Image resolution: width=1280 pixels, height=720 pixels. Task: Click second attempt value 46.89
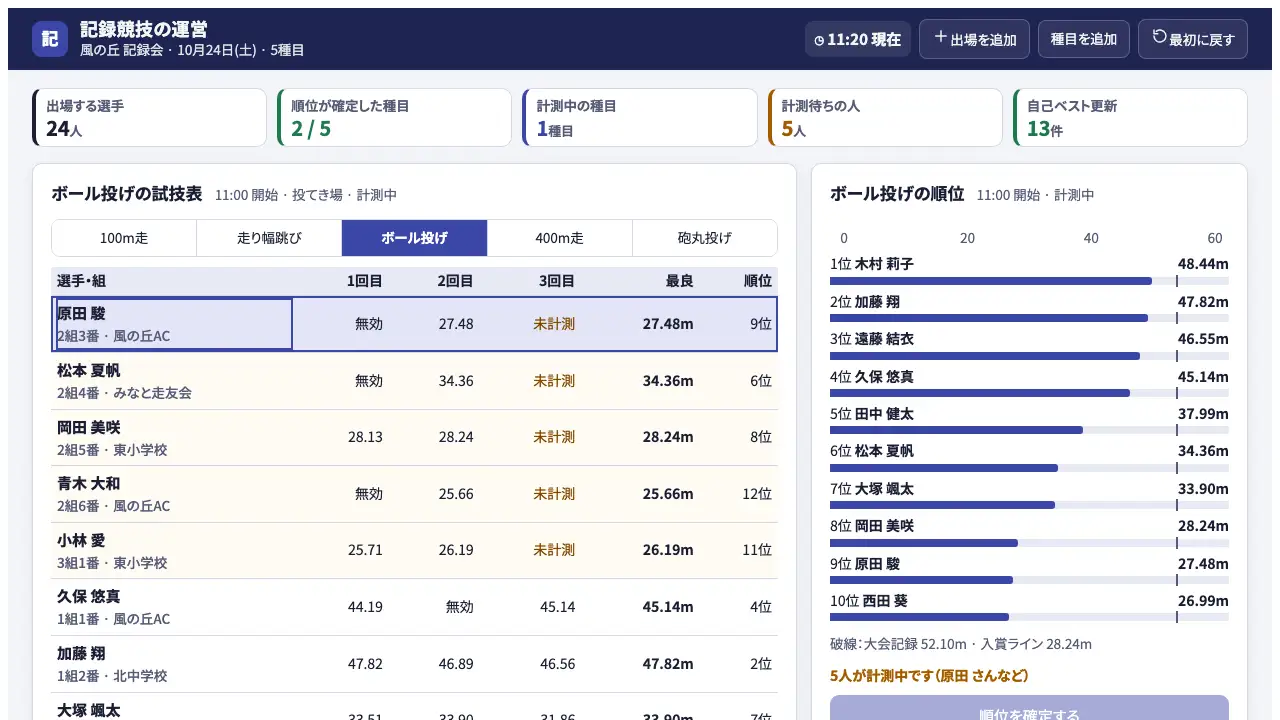click(456, 664)
